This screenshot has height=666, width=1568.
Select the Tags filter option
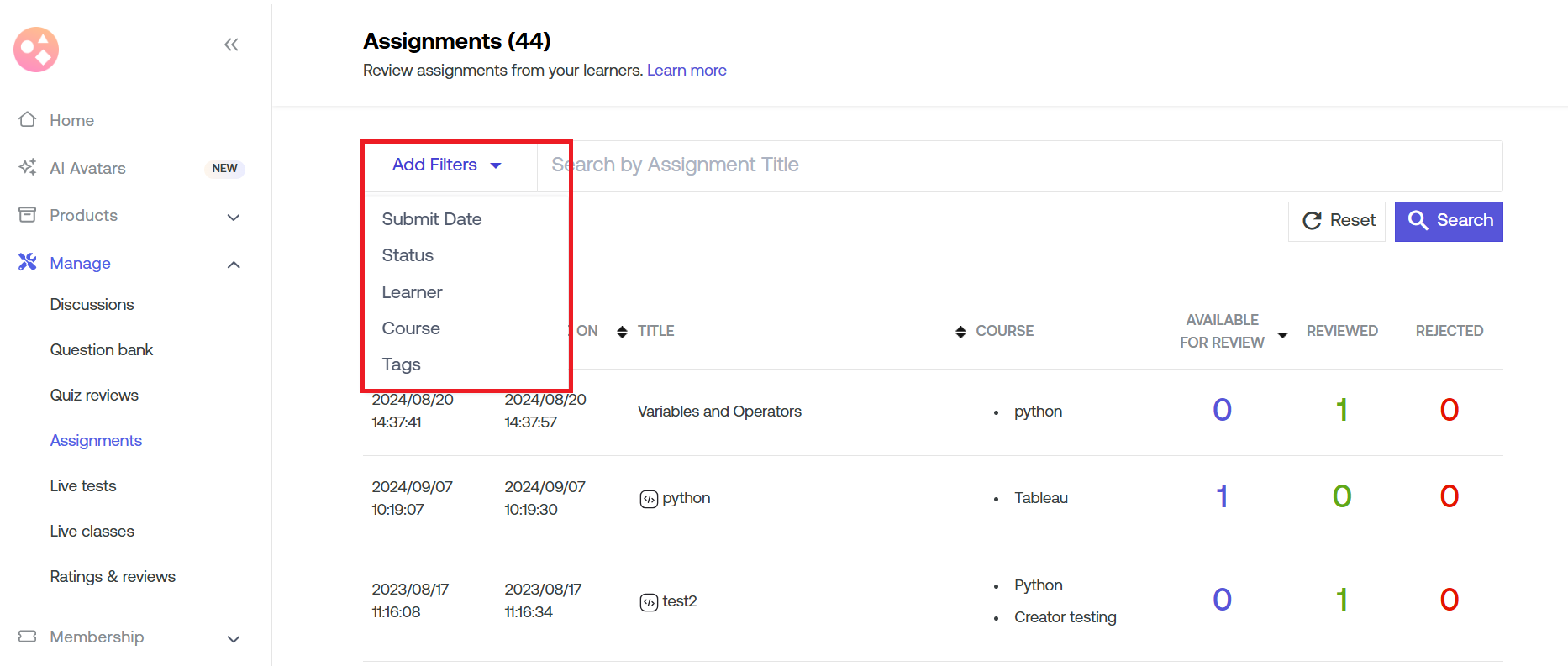(x=401, y=364)
